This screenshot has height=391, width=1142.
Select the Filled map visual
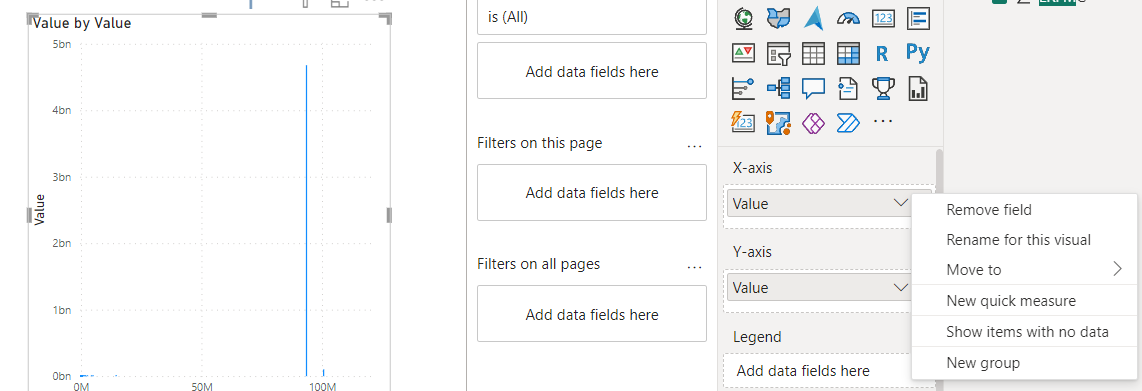779,18
